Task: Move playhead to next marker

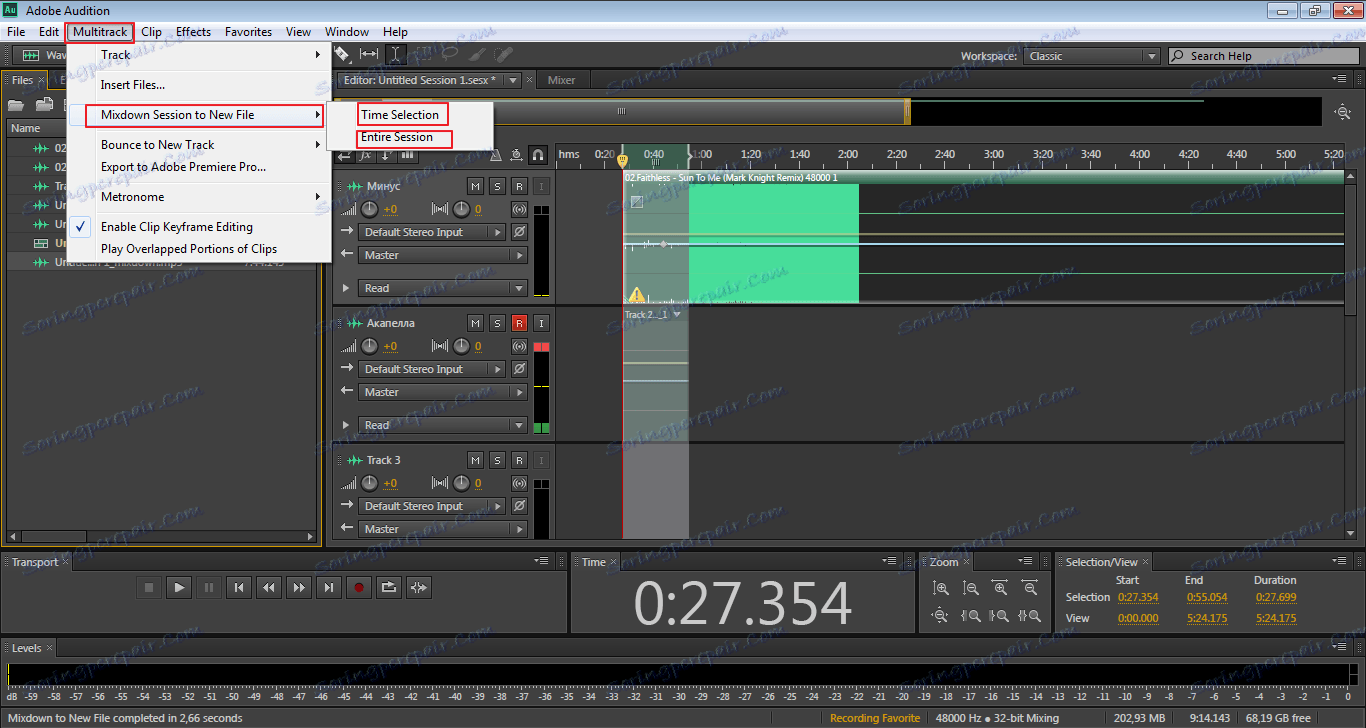Action: click(329, 588)
